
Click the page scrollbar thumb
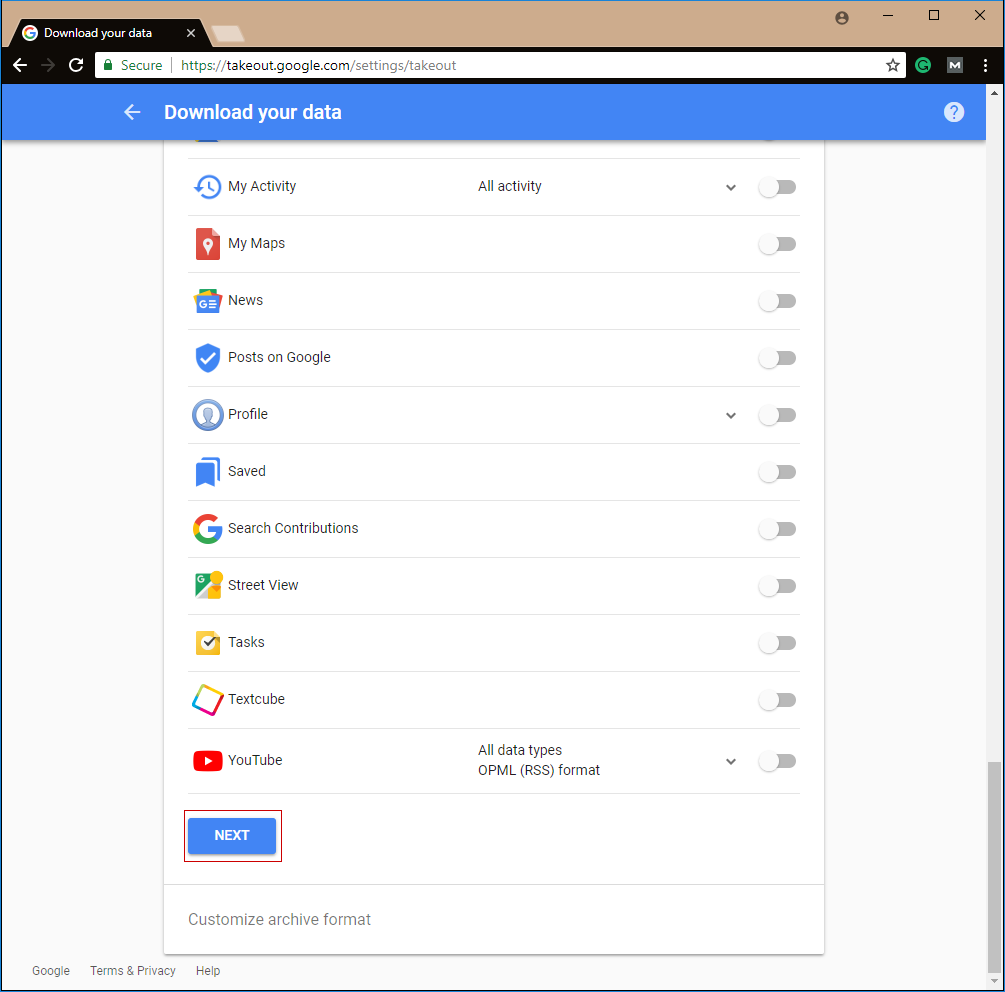tap(994, 866)
